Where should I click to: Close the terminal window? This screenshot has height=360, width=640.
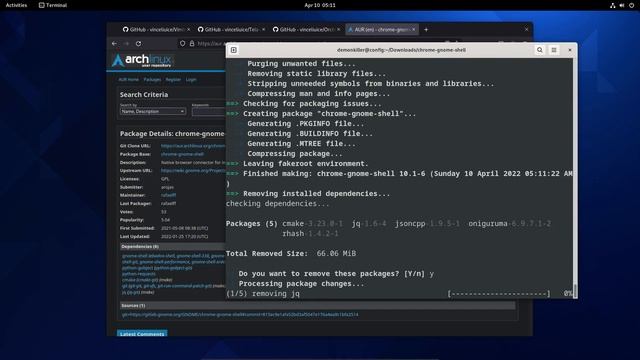click(570, 50)
